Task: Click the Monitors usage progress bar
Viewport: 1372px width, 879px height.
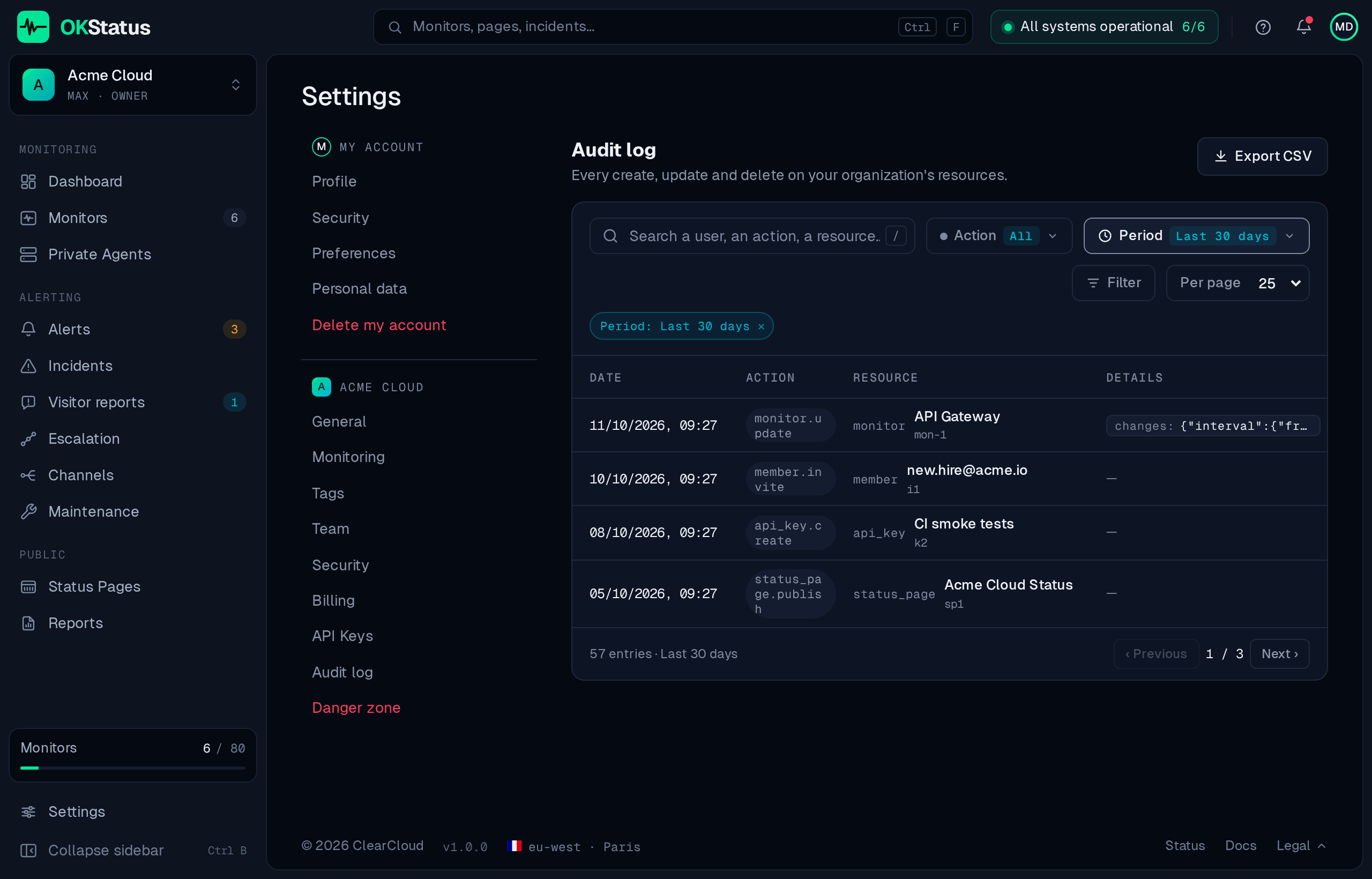Action: coord(133,768)
